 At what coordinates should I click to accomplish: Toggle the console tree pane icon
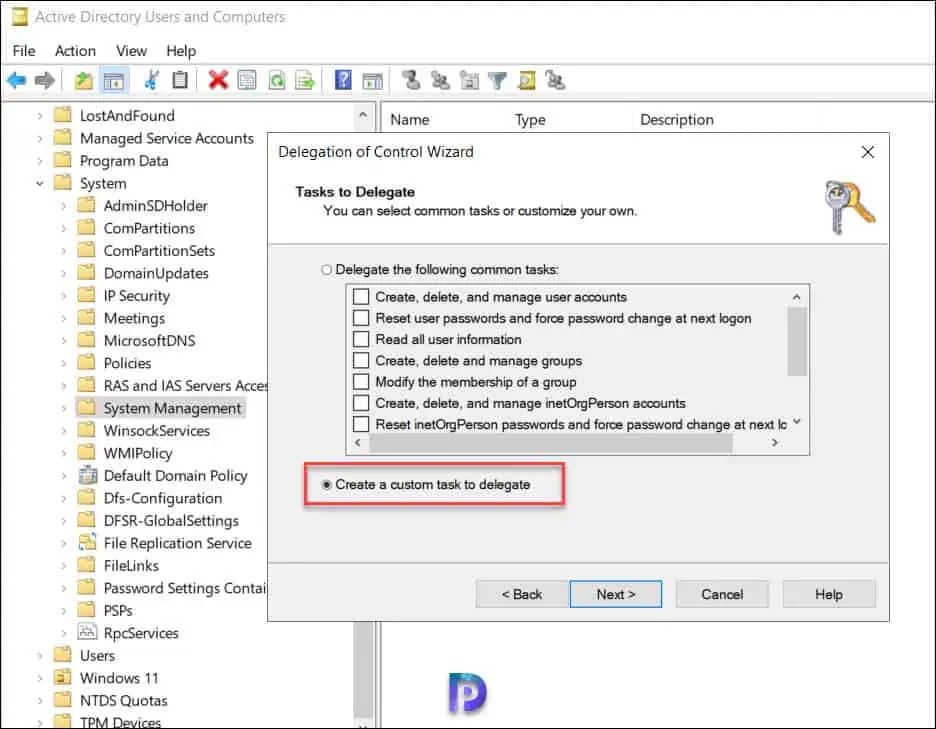[x=113, y=80]
